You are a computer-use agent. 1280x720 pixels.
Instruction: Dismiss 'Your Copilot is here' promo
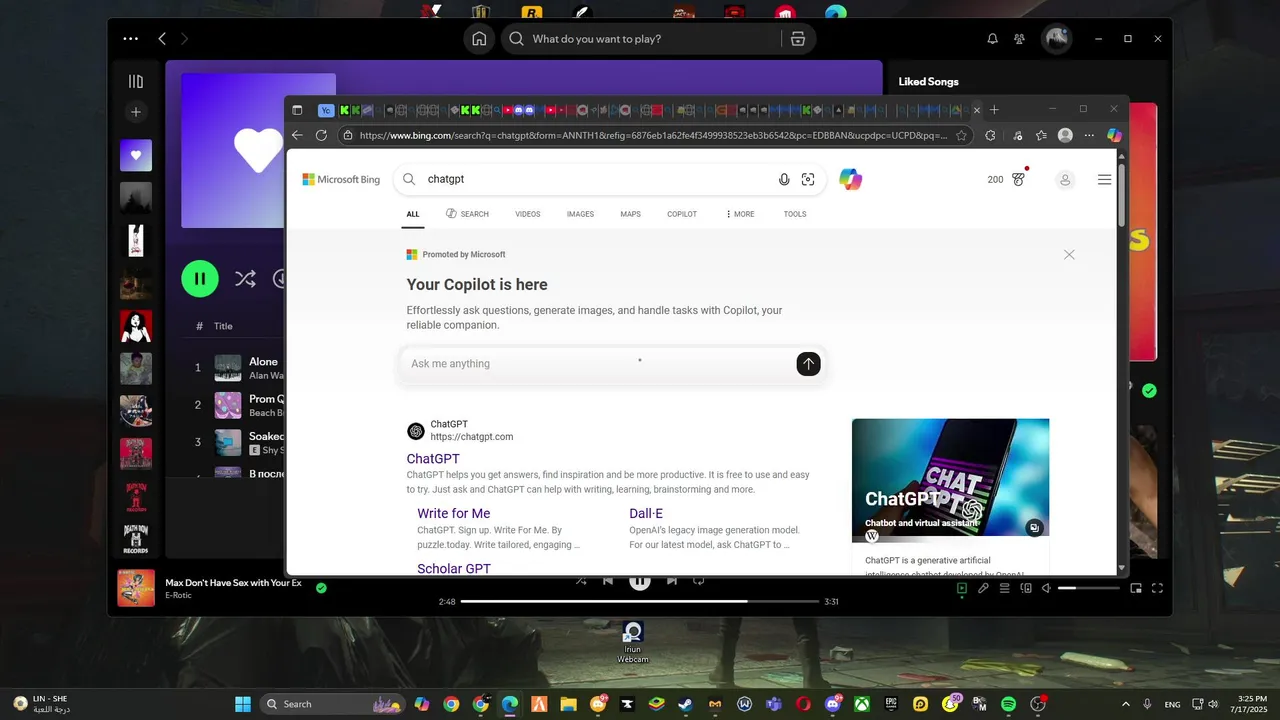click(1069, 255)
